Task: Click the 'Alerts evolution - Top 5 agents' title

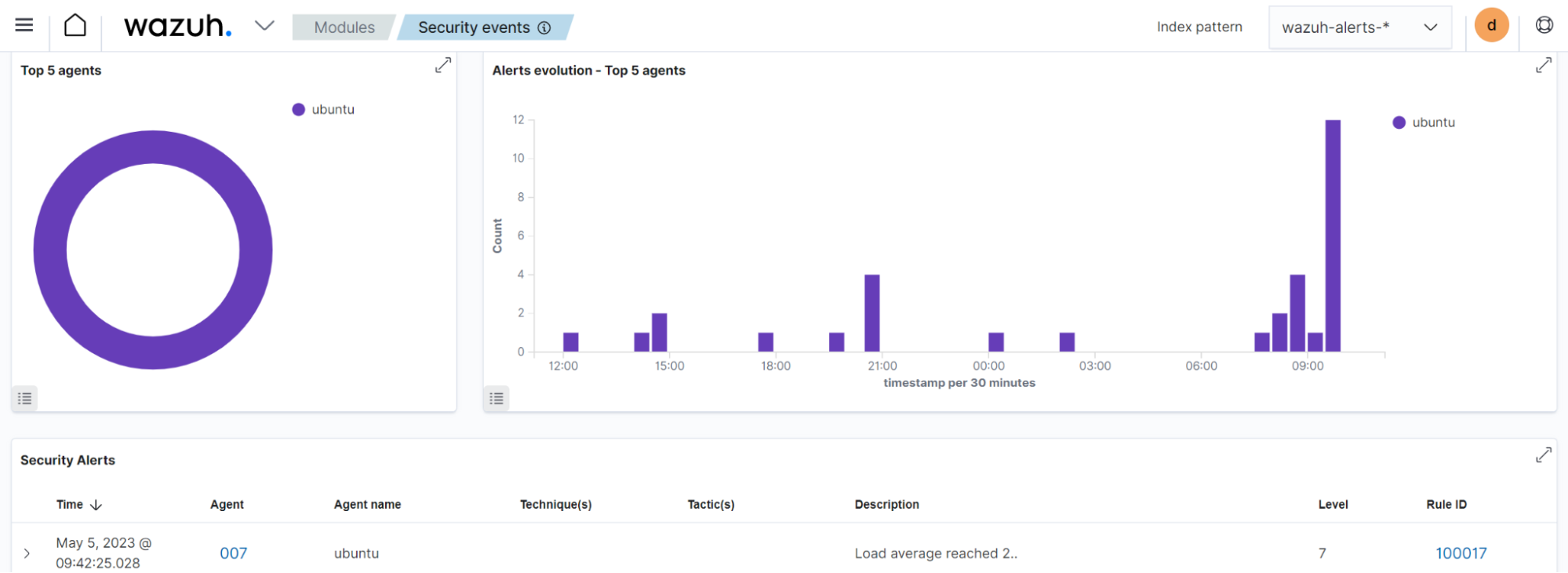Action: tap(588, 71)
